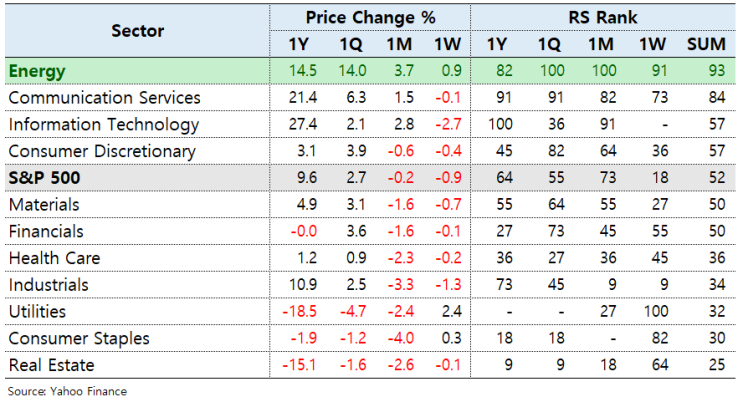The height and width of the screenshot is (402, 743).
Task: Click the Energy sector row label
Action: click(38, 72)
